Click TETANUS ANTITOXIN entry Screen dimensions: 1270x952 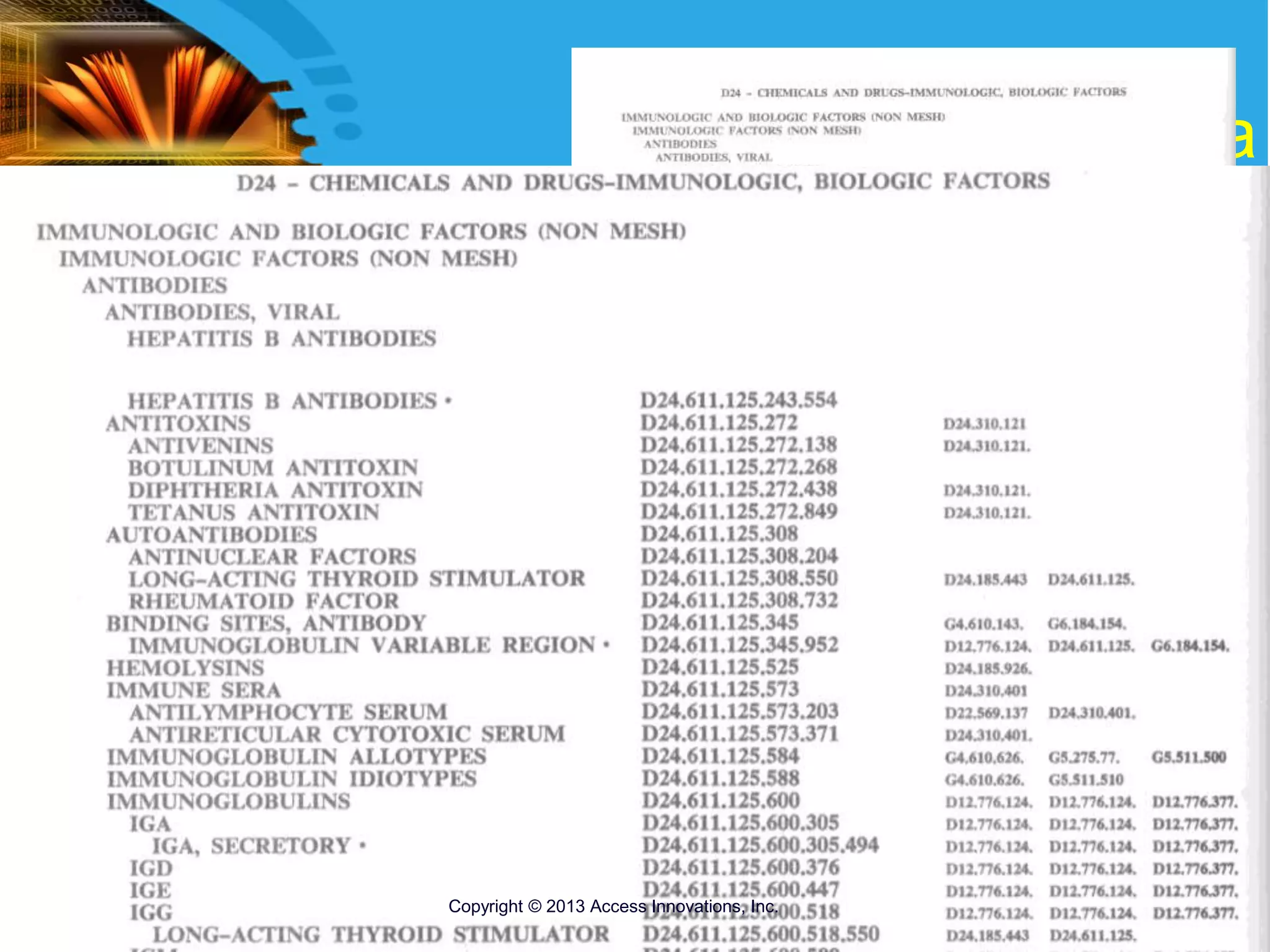point(254,513)
